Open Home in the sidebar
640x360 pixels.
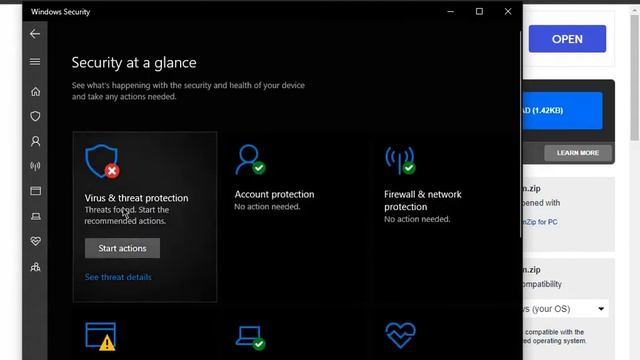(x=36, y=91)
